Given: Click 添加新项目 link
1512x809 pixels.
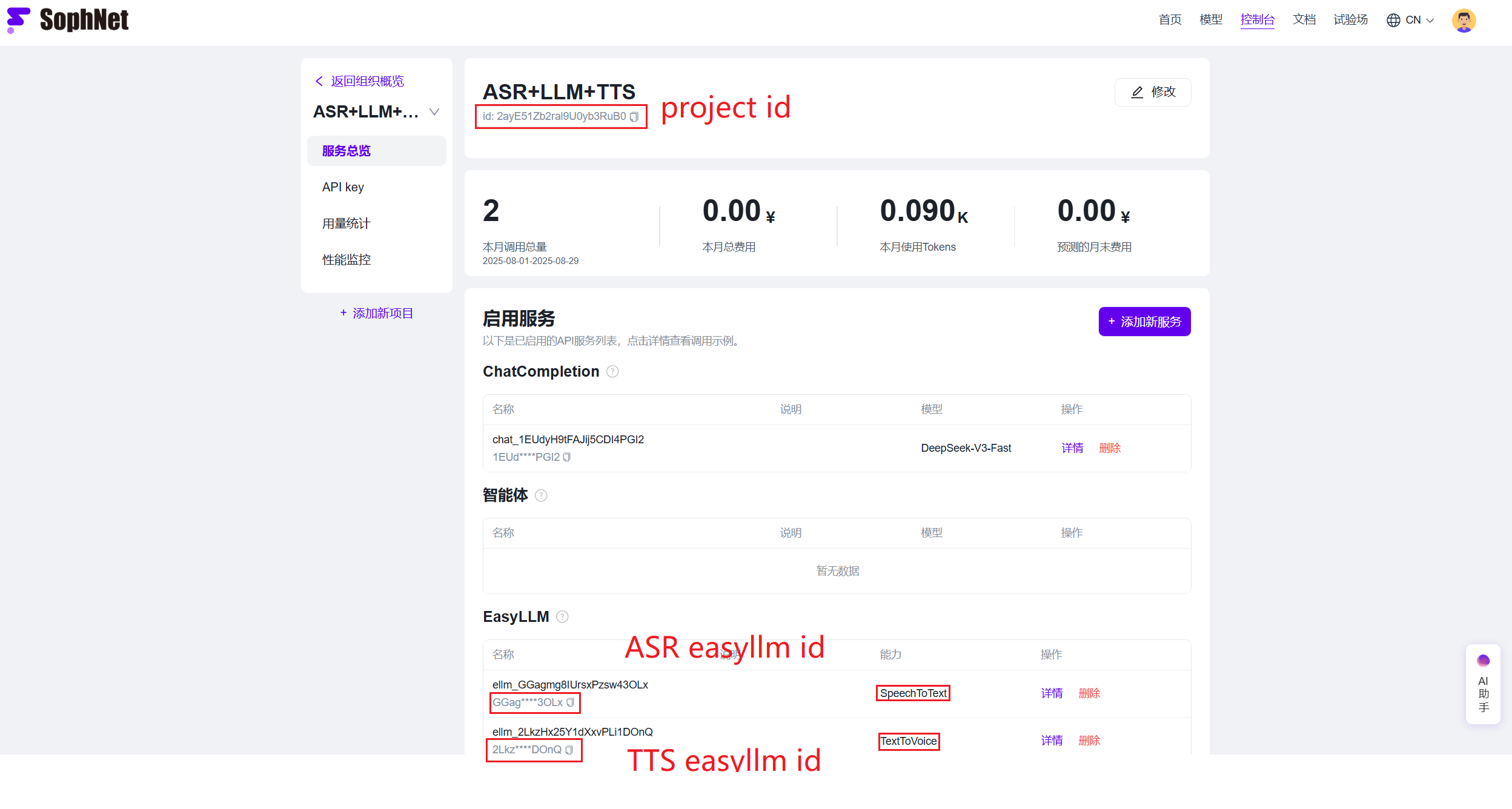Looking at the screenshot, I should 376,313.
